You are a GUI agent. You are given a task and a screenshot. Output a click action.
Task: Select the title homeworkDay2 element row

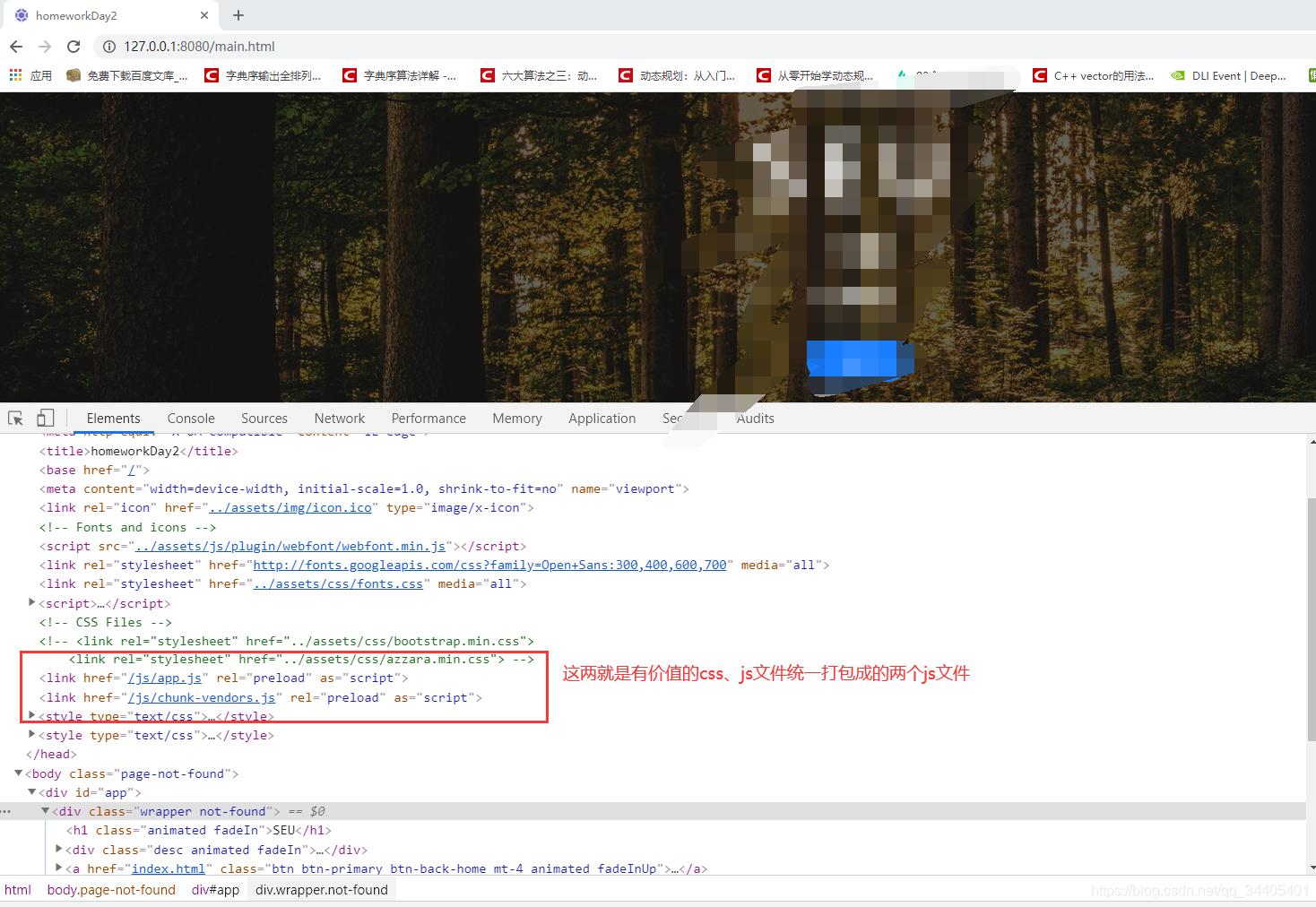pos(139,452)
